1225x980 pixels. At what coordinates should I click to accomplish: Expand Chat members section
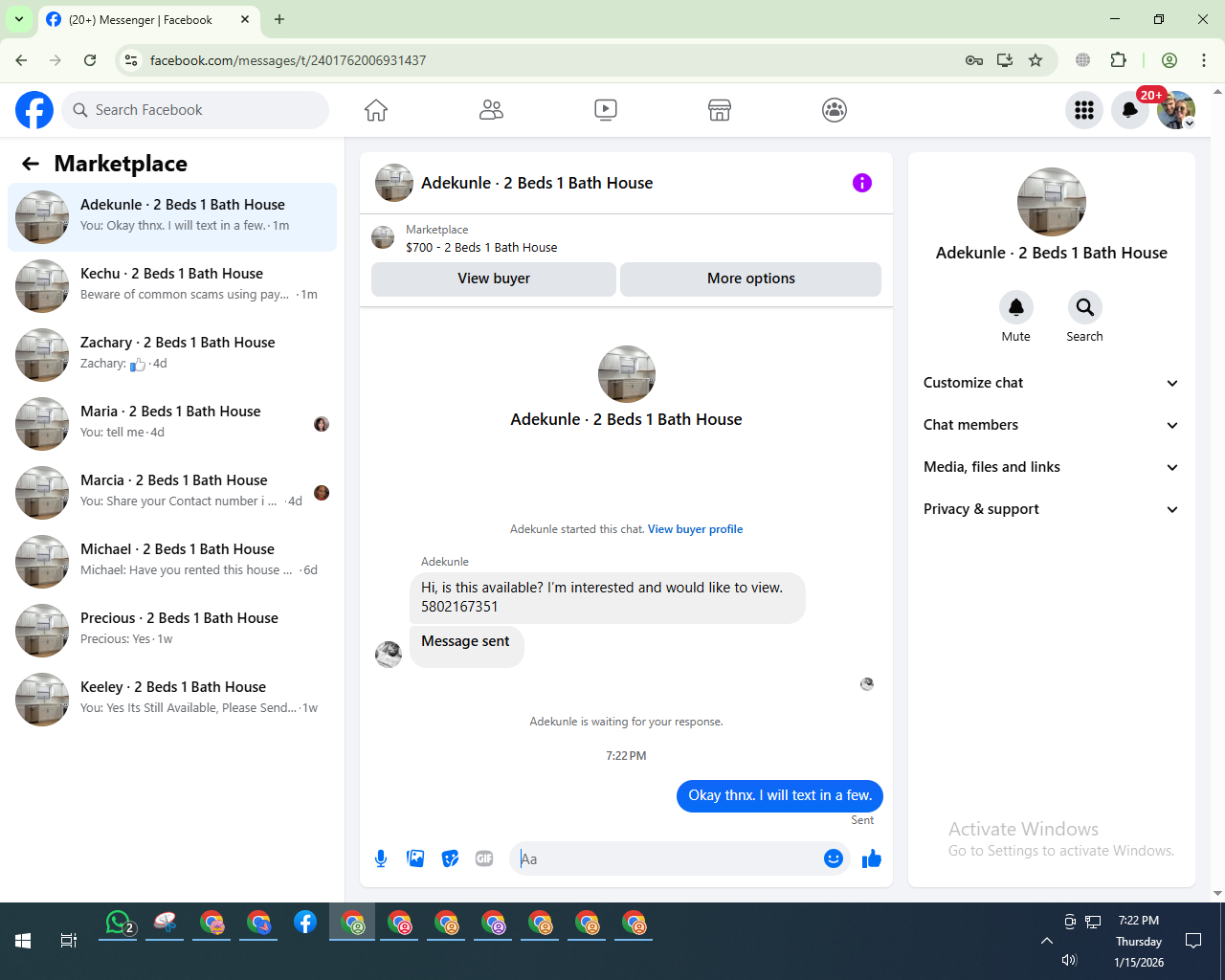(x=1051, y=425)
